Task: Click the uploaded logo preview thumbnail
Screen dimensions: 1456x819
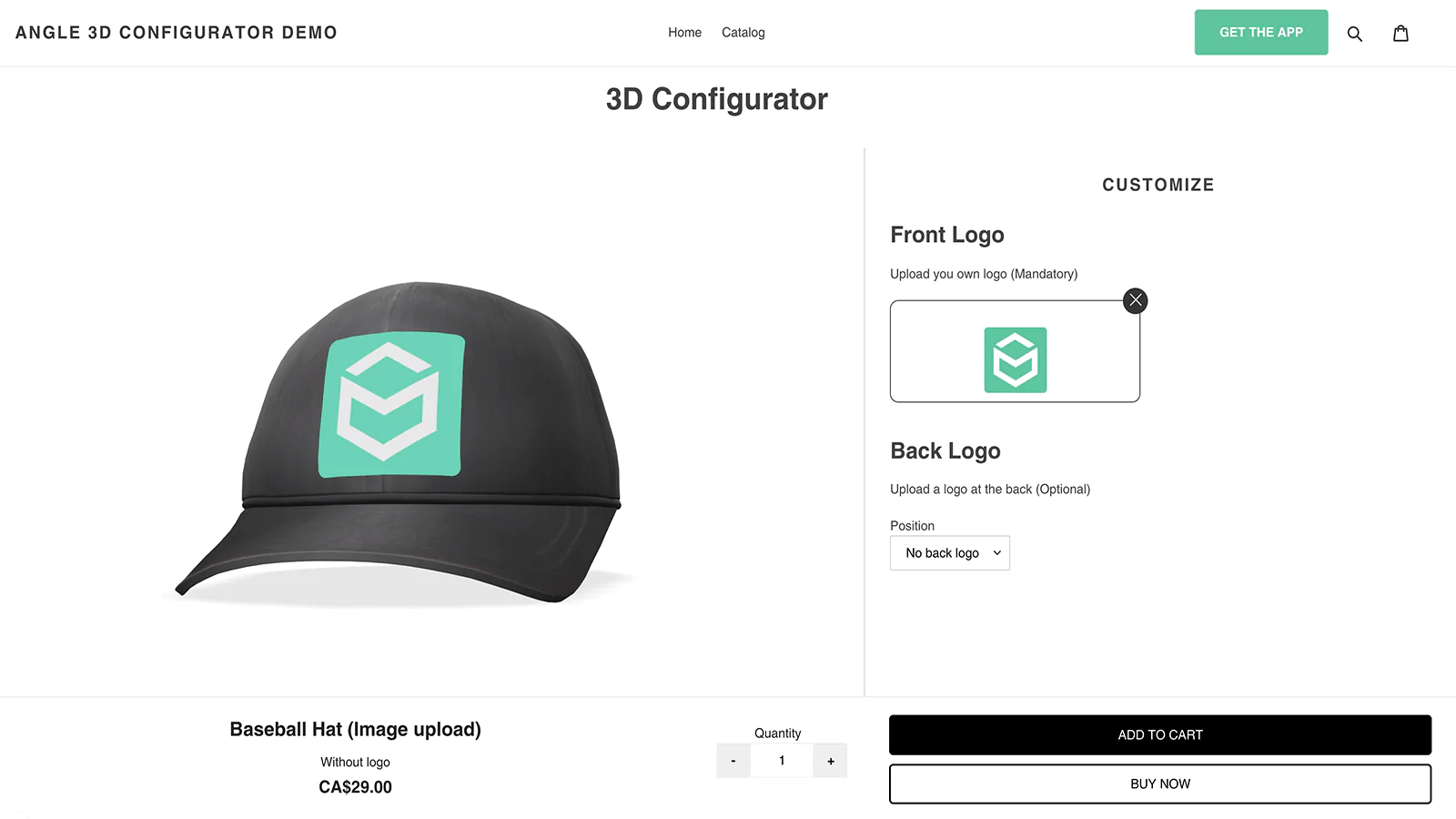Action: 1015,359
